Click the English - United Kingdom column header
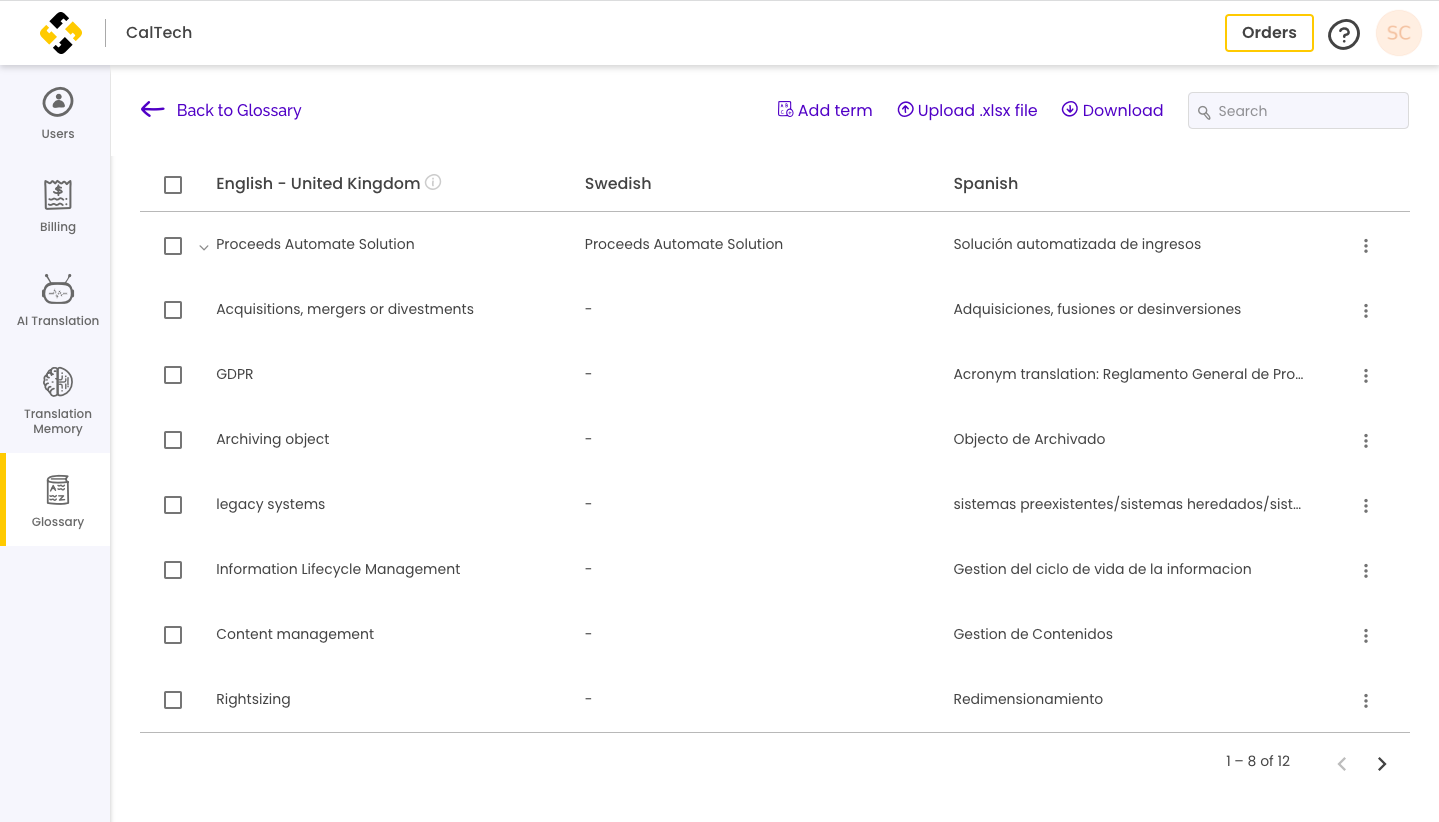 click(318, 183)
